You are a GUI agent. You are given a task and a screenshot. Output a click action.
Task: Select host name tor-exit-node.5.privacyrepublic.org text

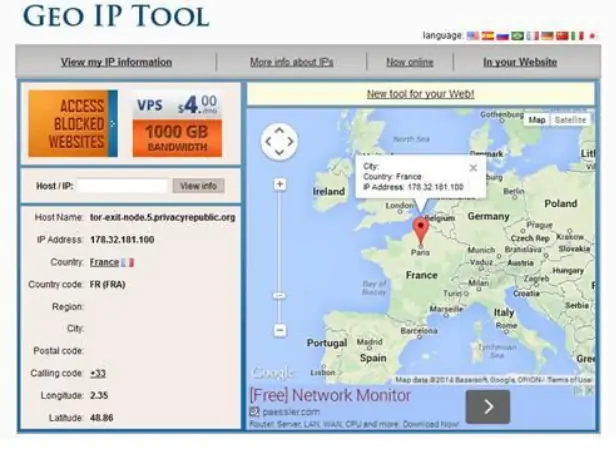(x=163, y=217)
